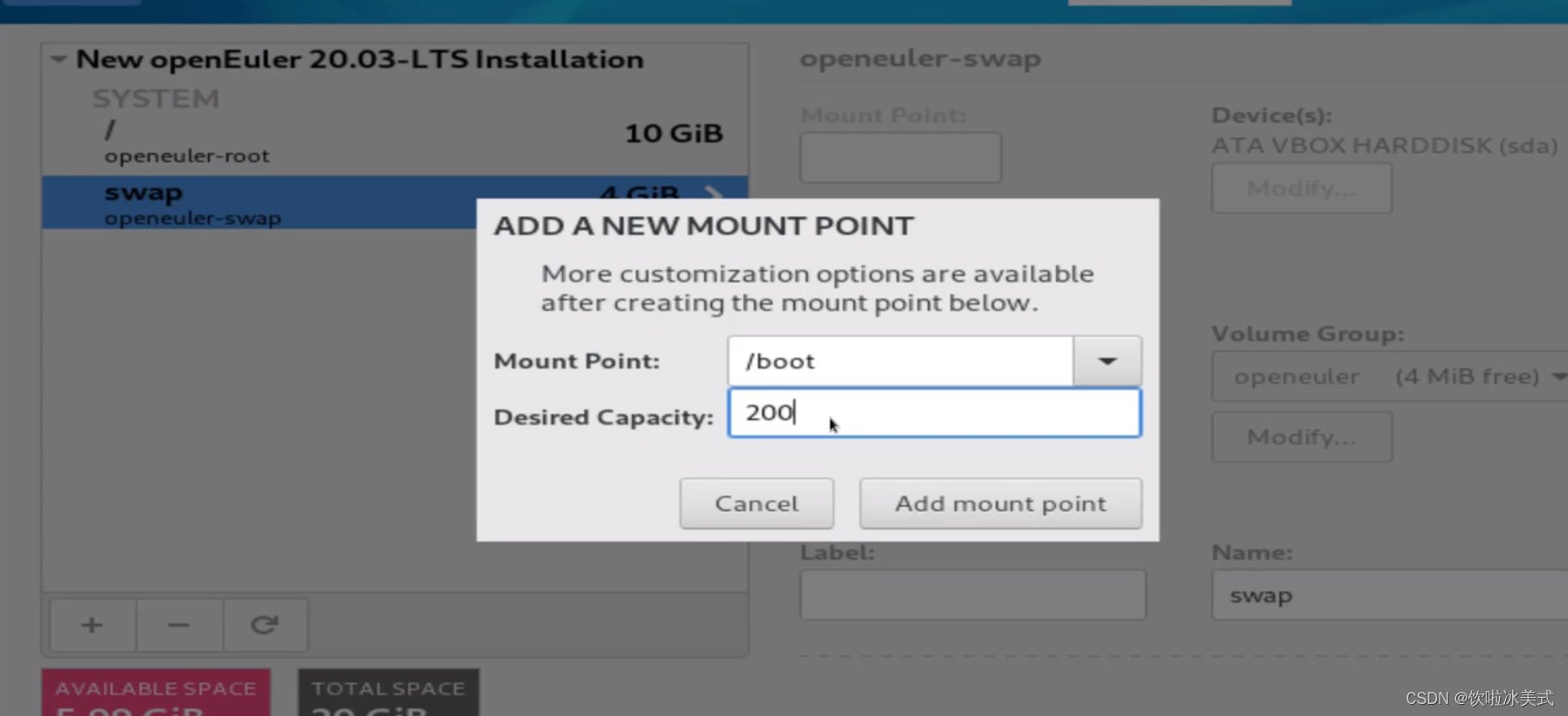This screenshot has width=1568, height=716.
Task: Click Modify button under Volume Group
Action: [x=1302, y=437]
